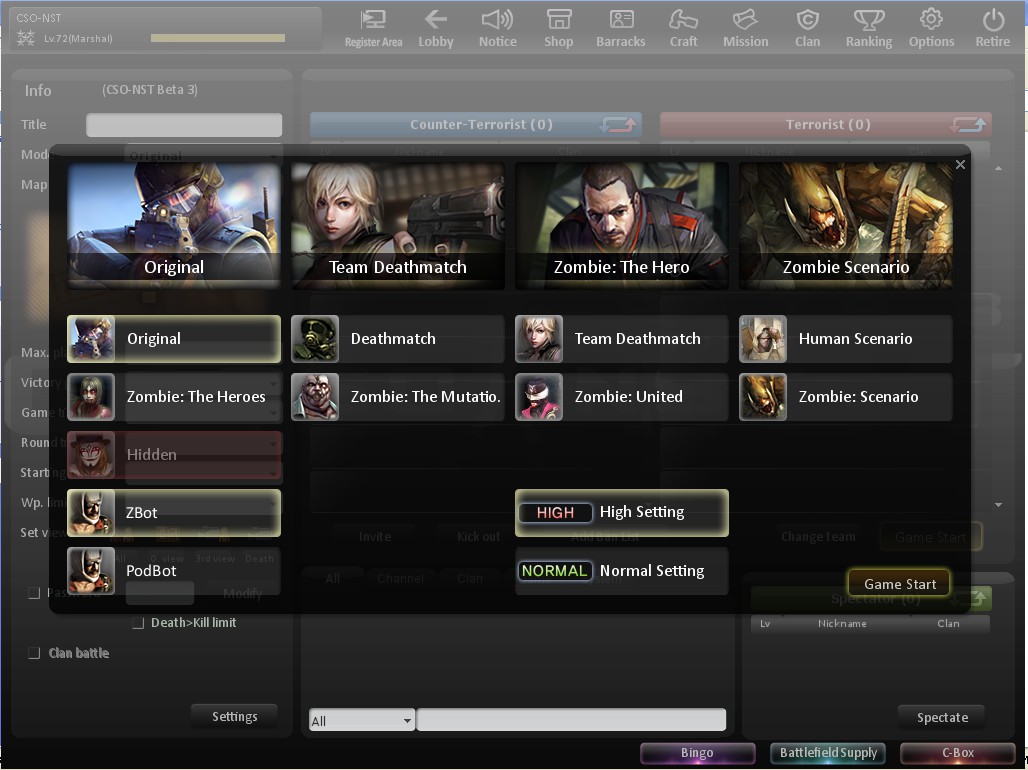
Task: Close the mode selection dialog
Action: click(x=960, y=165)
